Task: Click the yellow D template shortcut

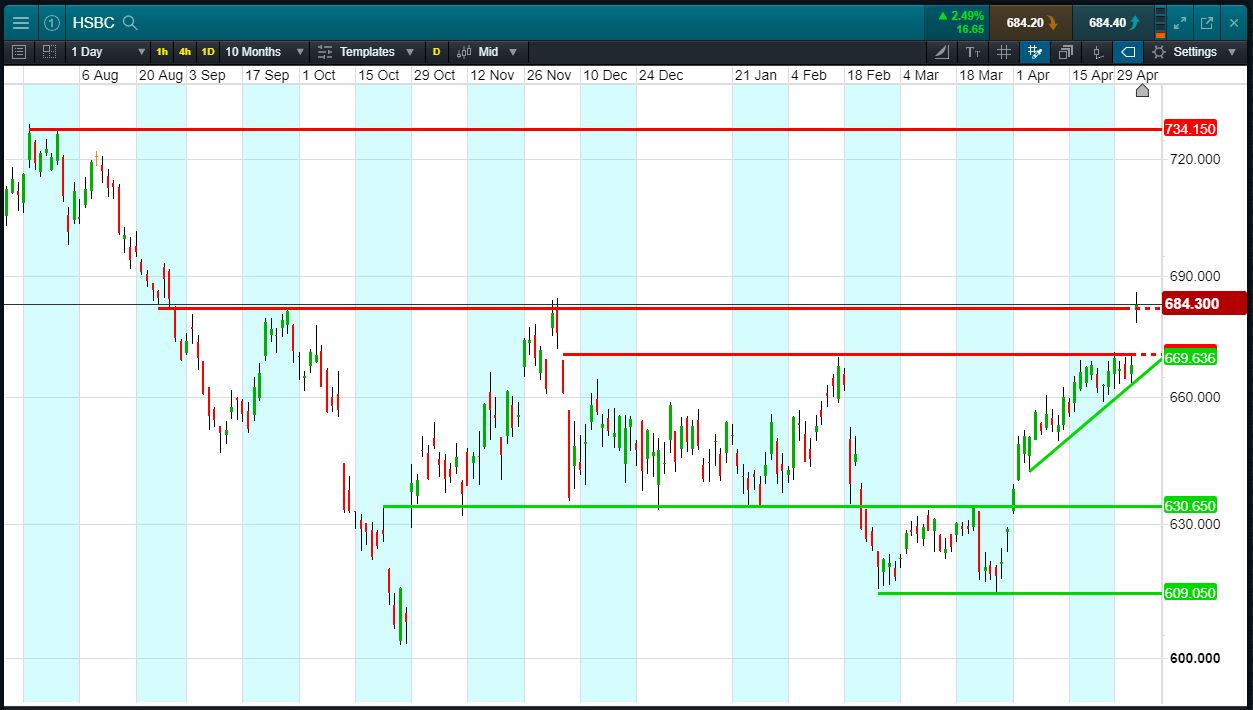Action: [436, 51]
